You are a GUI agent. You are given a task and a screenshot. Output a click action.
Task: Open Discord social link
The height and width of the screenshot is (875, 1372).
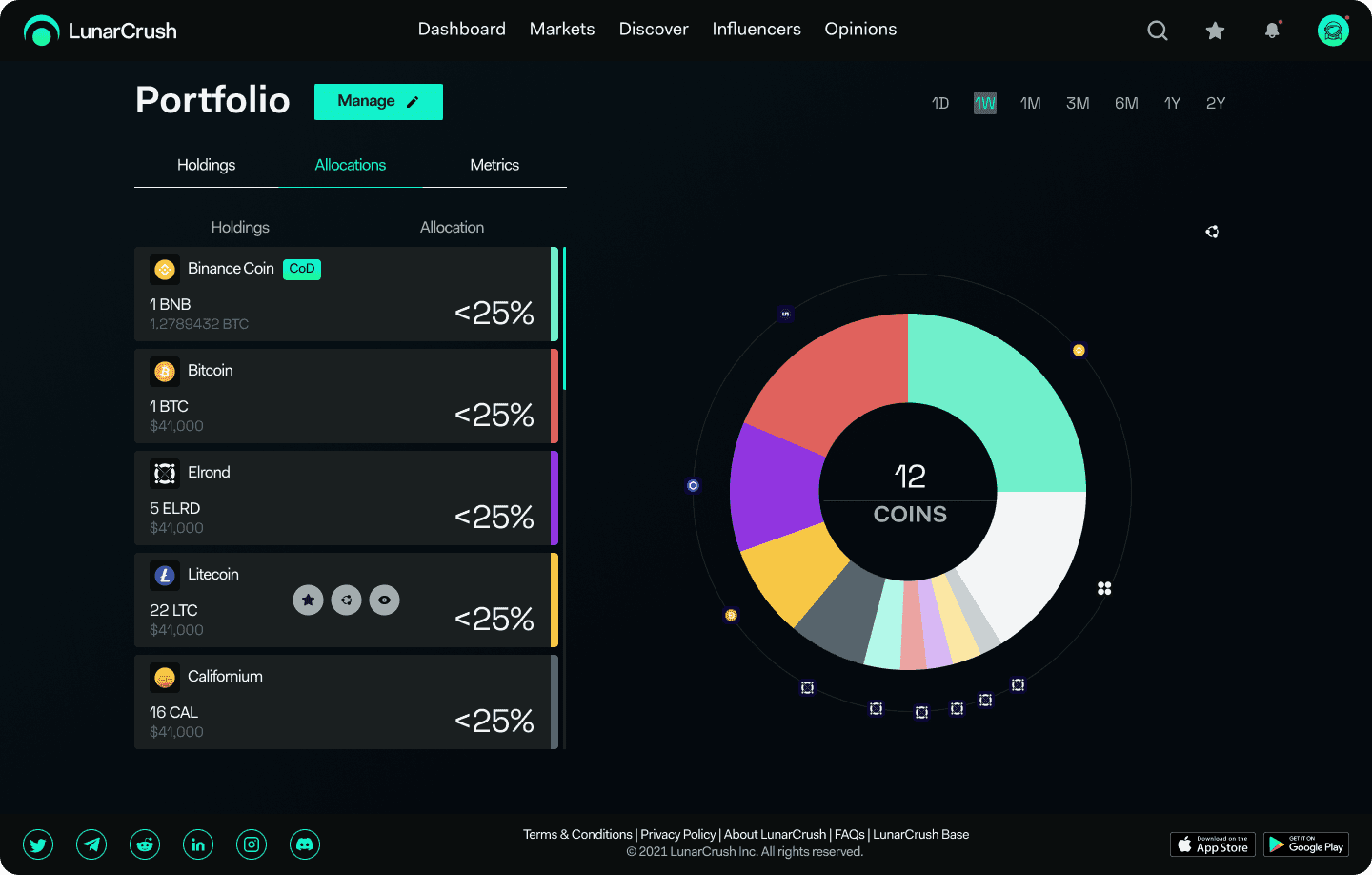tap(305, 844)
